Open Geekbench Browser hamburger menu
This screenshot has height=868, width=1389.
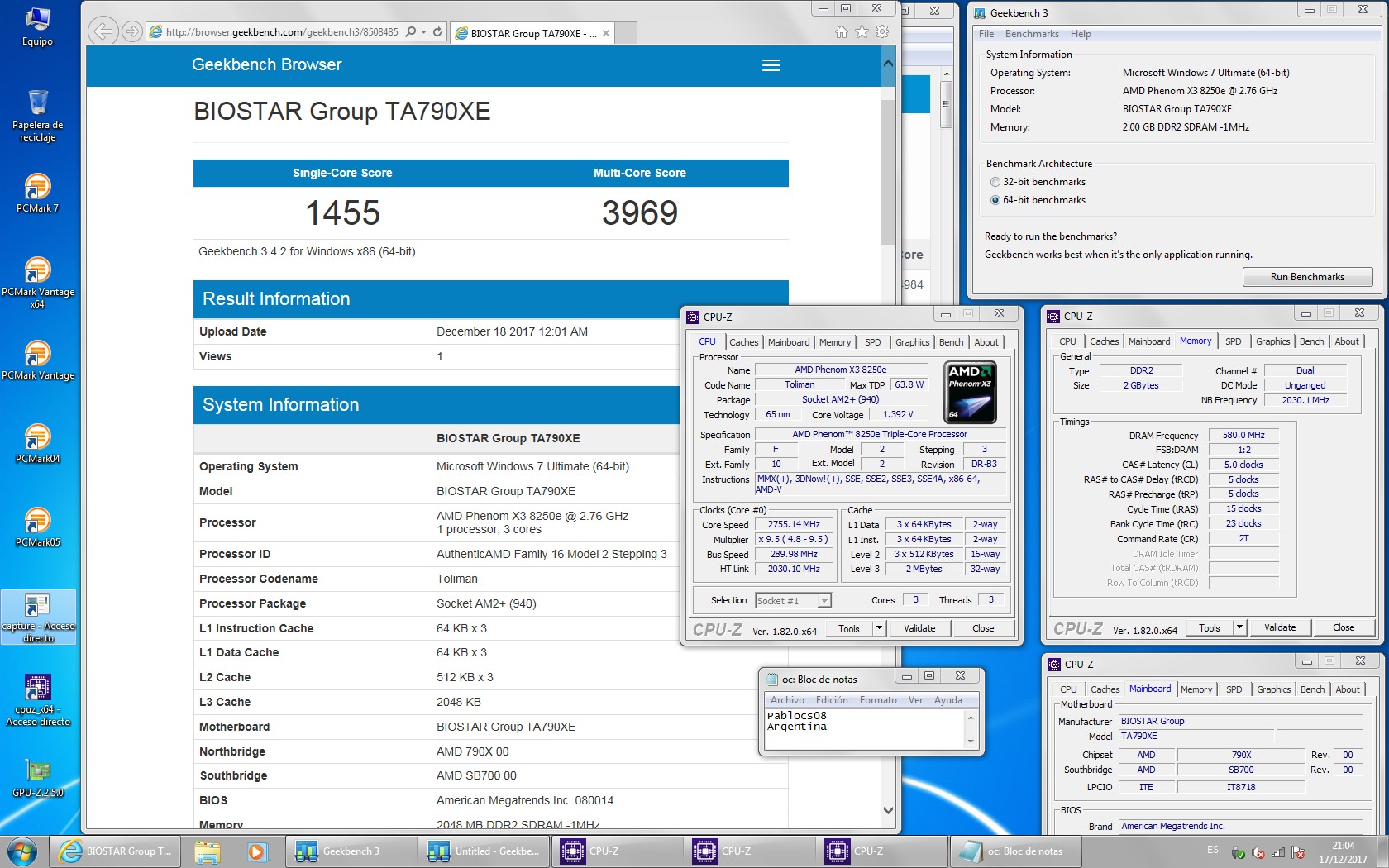click(771, 65)
